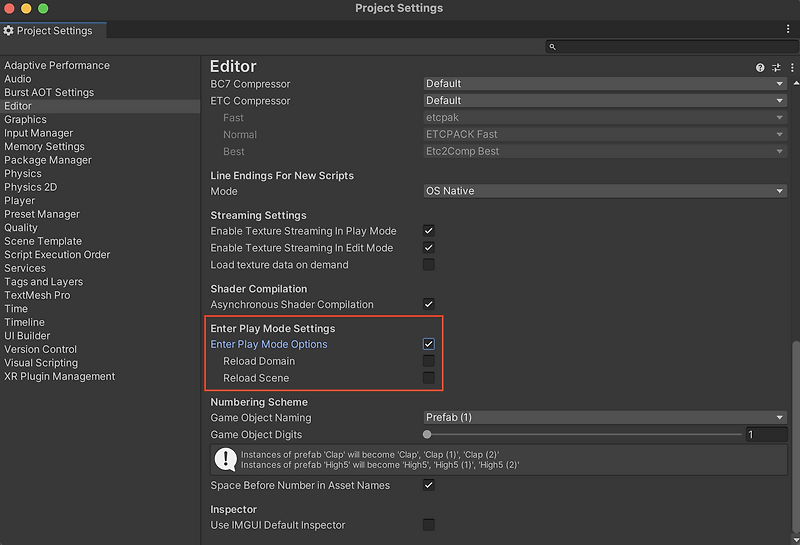Select Graphics in the settings sidebar

[25, 120]
